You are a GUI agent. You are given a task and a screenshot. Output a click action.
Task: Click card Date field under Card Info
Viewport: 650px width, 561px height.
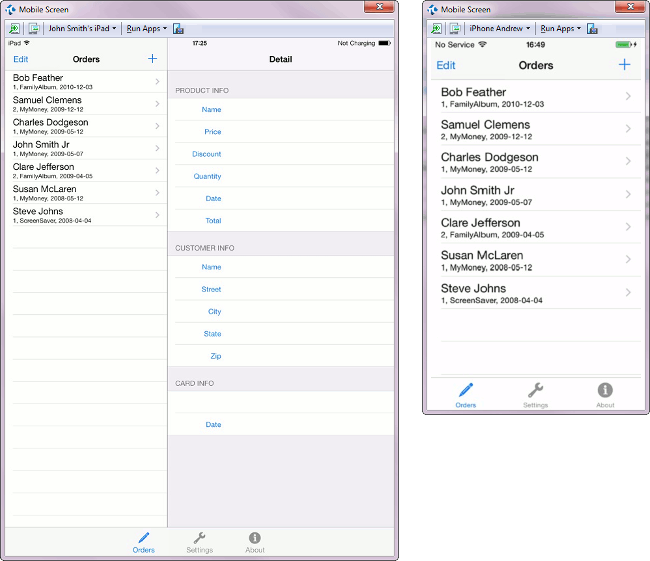(x=281, y=424)
